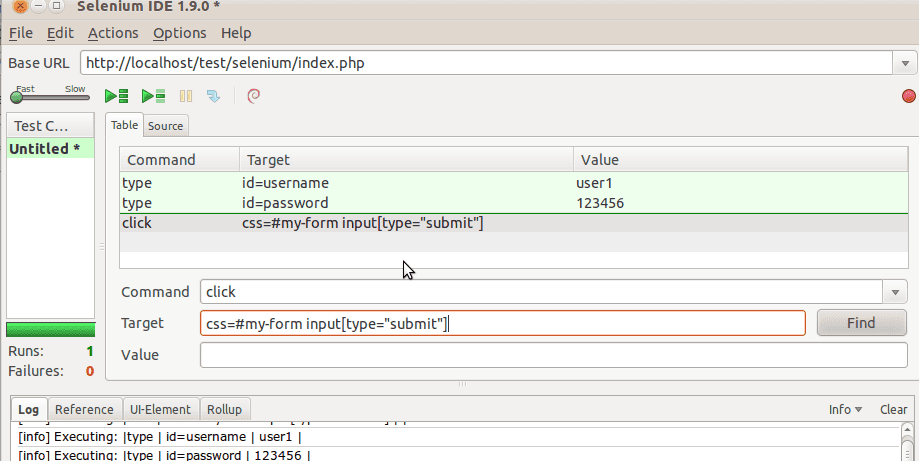Select the click css=#my-form command row
Viewport: 919px width, 461px height.
click(514, 223)
